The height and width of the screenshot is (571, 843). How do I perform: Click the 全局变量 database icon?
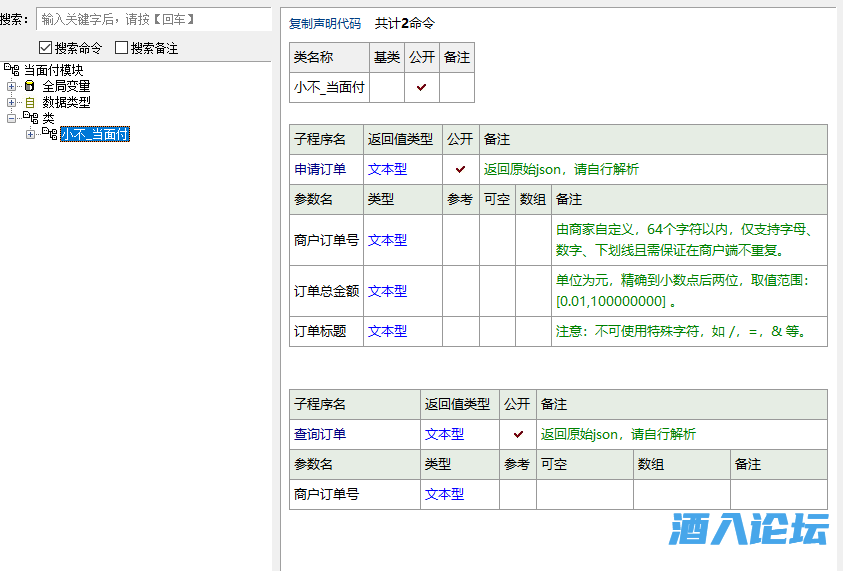click(x=30, y=86)
